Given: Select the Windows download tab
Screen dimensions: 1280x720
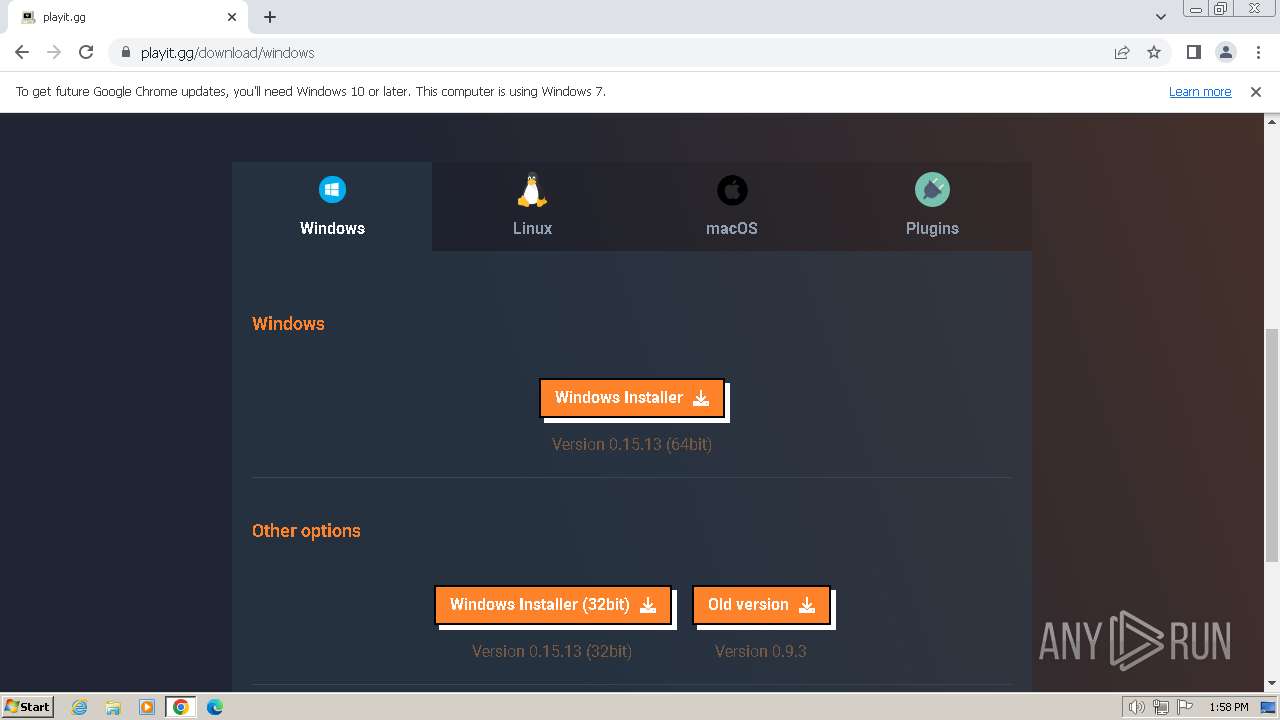Looking at the screenshot, I should pos(332,206).
